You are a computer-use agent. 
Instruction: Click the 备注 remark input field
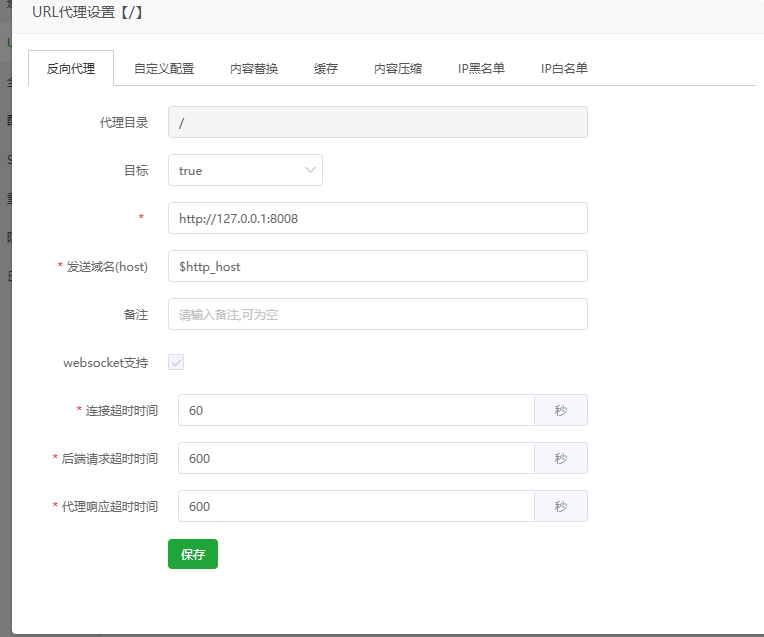click(x=377, y=314)
